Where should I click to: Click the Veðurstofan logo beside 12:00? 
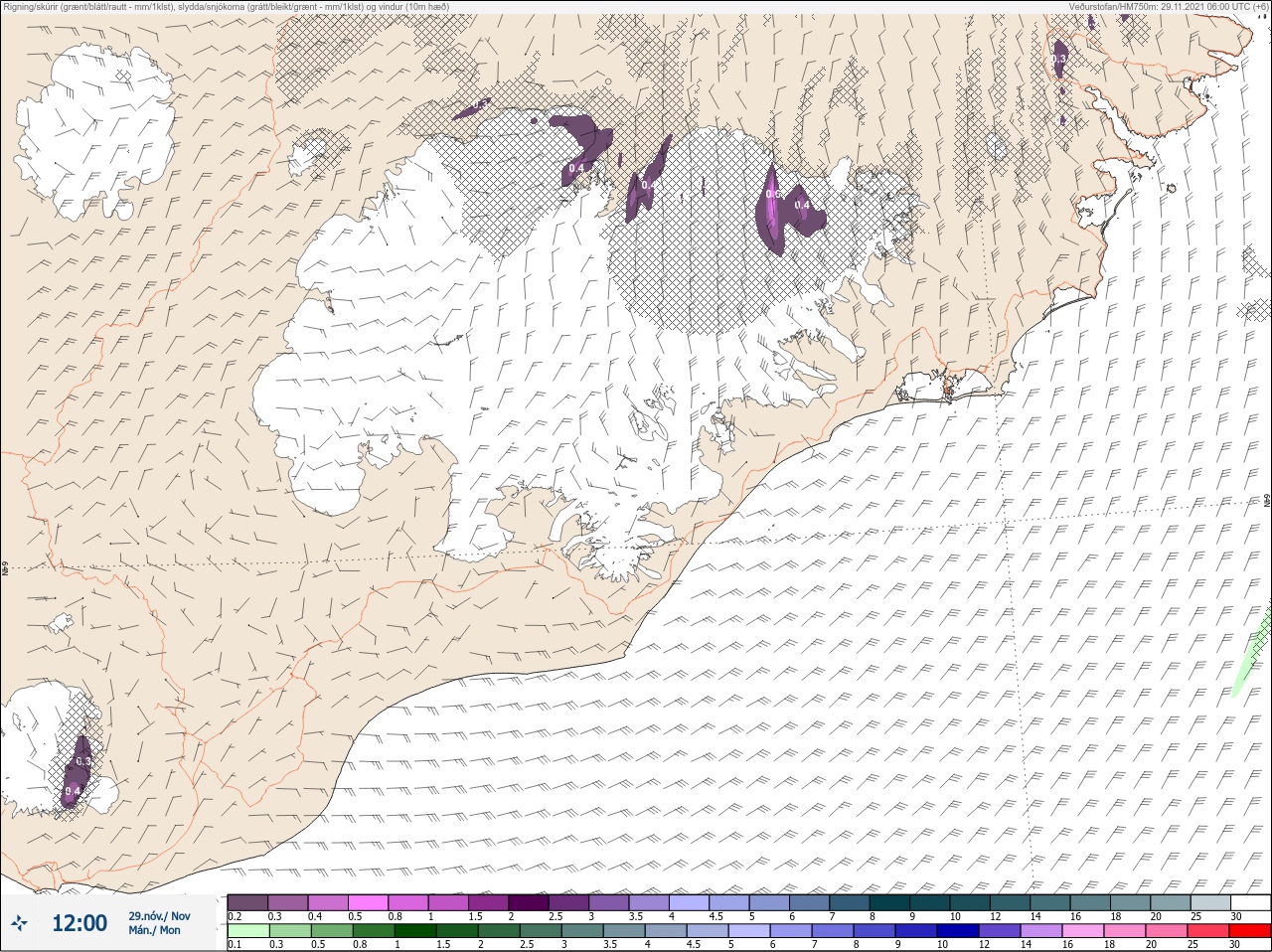click(19, 924)
